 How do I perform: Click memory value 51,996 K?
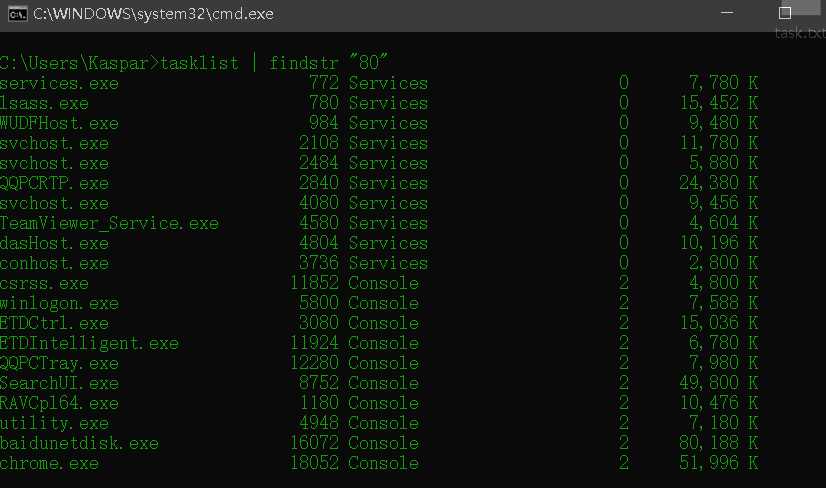click(x=719, y=464)
